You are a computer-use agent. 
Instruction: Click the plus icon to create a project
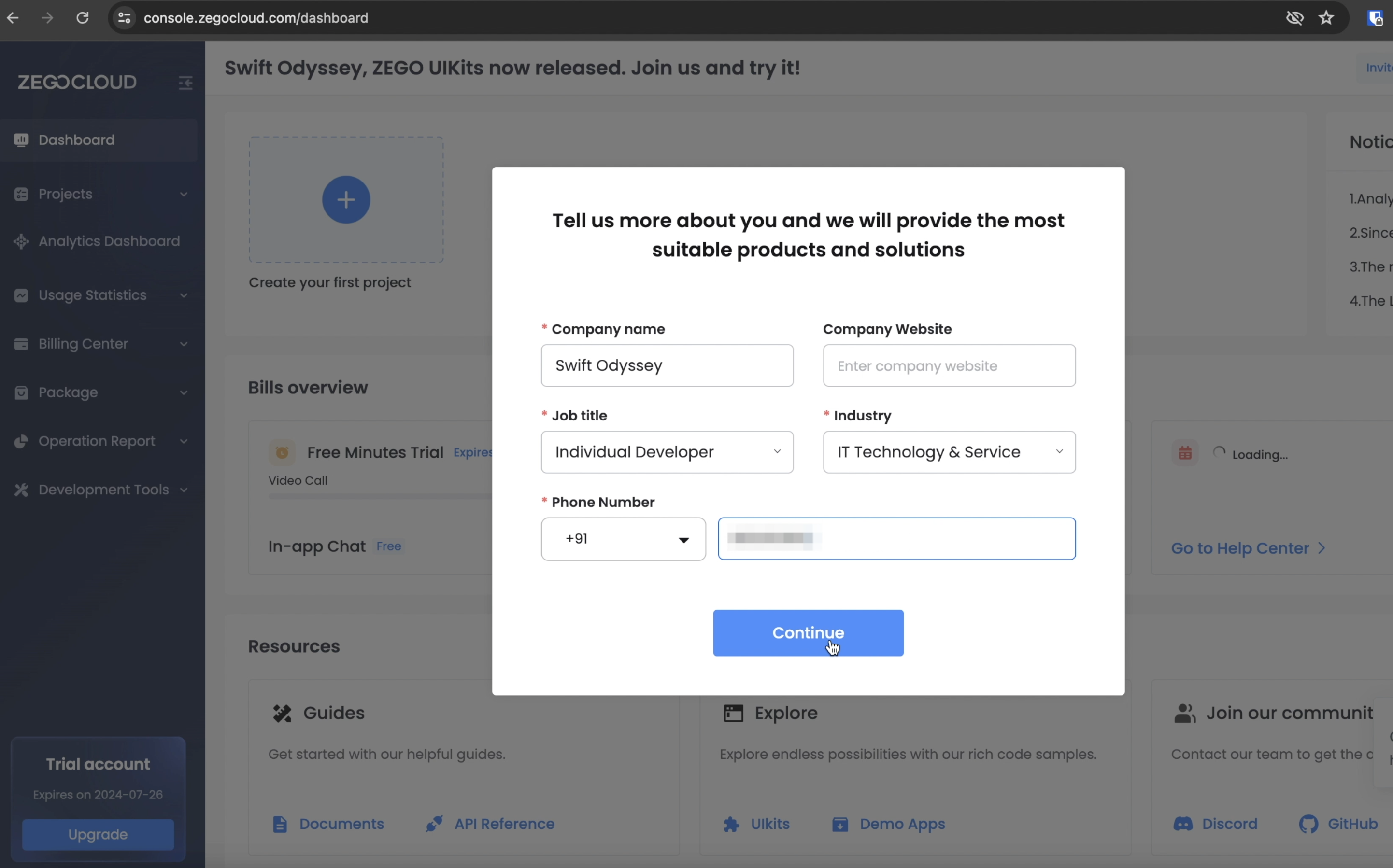346,200
